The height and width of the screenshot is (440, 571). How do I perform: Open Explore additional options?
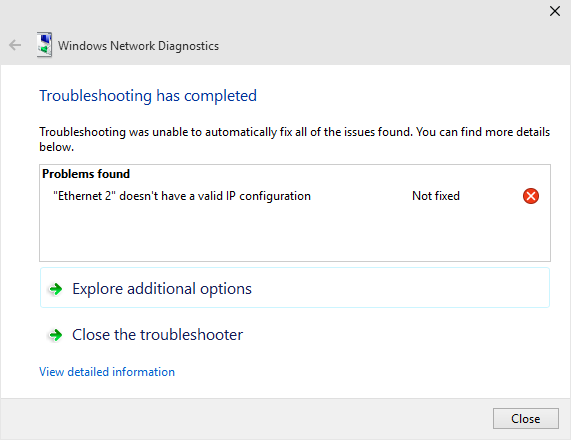pos(295,288)
